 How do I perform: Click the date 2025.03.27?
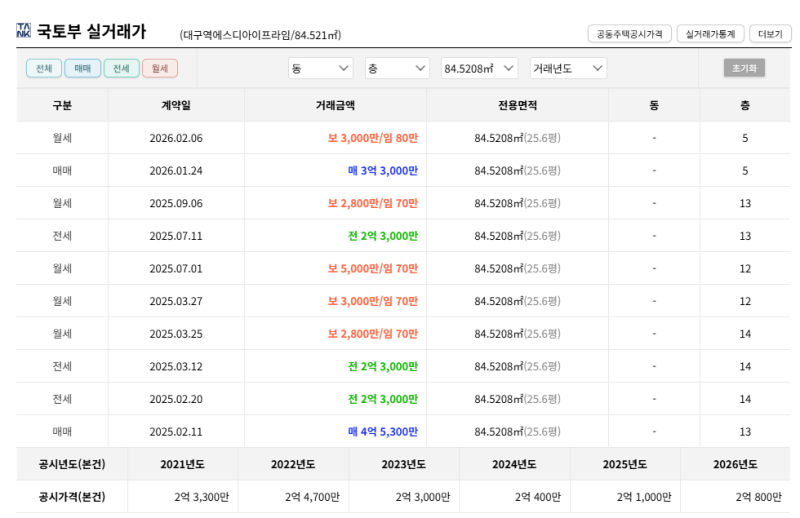pos(176,302)
